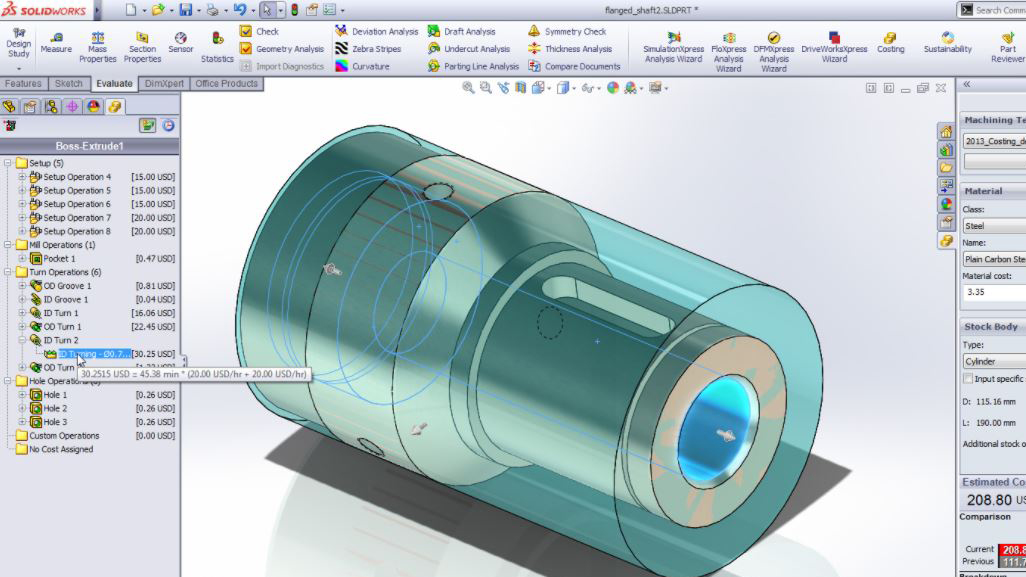This screenshot has width=1026, height=577.
Task: Open Compare Documents
Action: 574,66
